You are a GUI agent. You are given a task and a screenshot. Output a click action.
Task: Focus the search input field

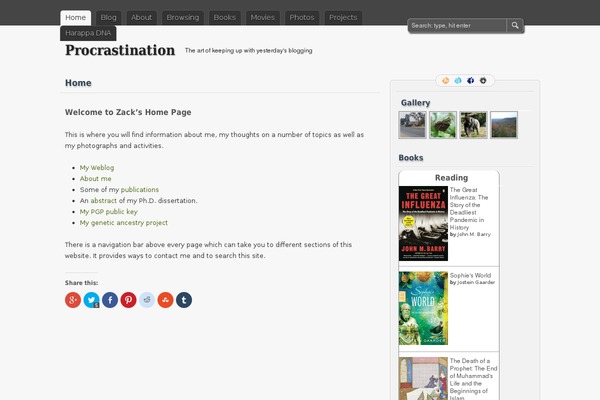[457, 25]
